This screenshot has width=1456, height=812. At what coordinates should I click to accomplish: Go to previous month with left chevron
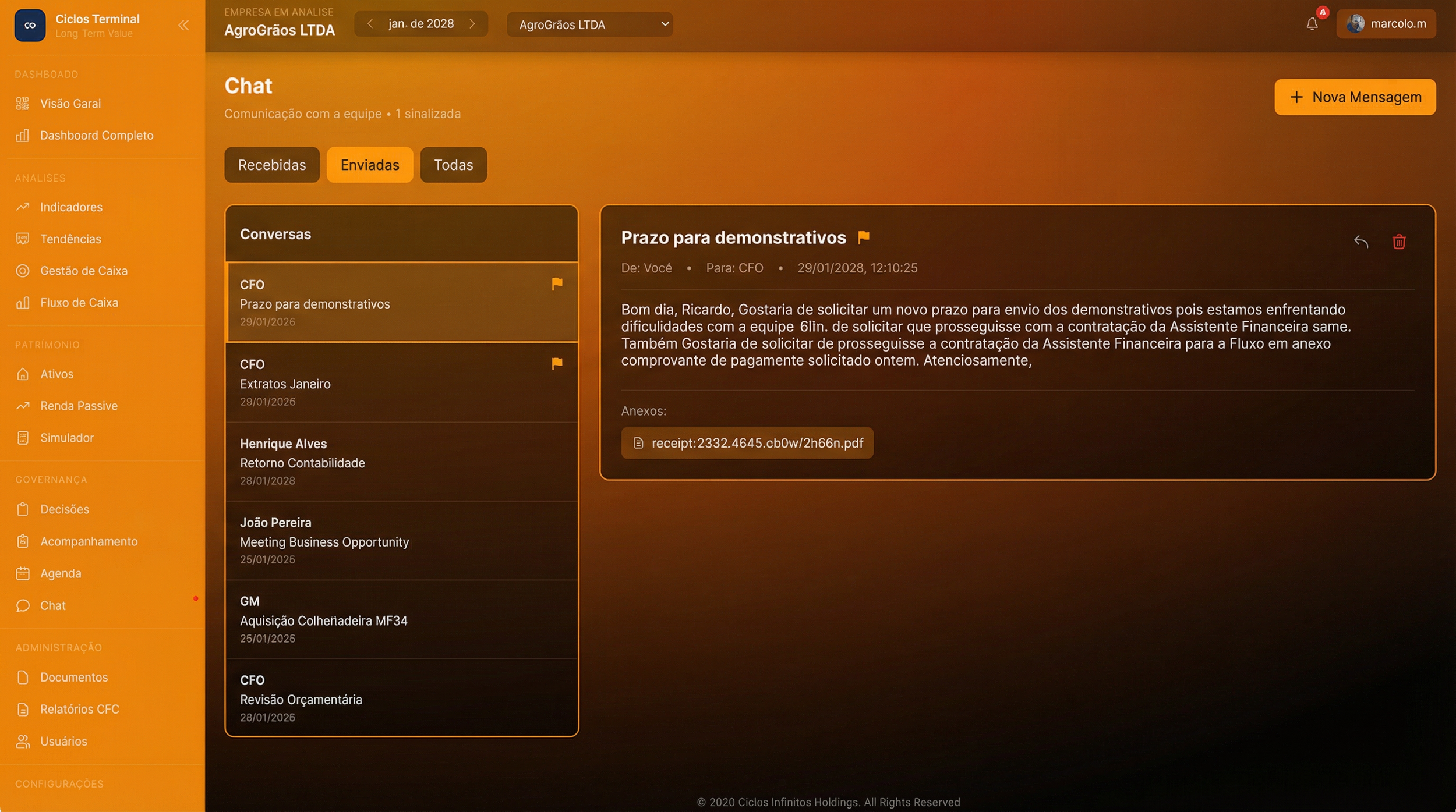coord(370,24)
